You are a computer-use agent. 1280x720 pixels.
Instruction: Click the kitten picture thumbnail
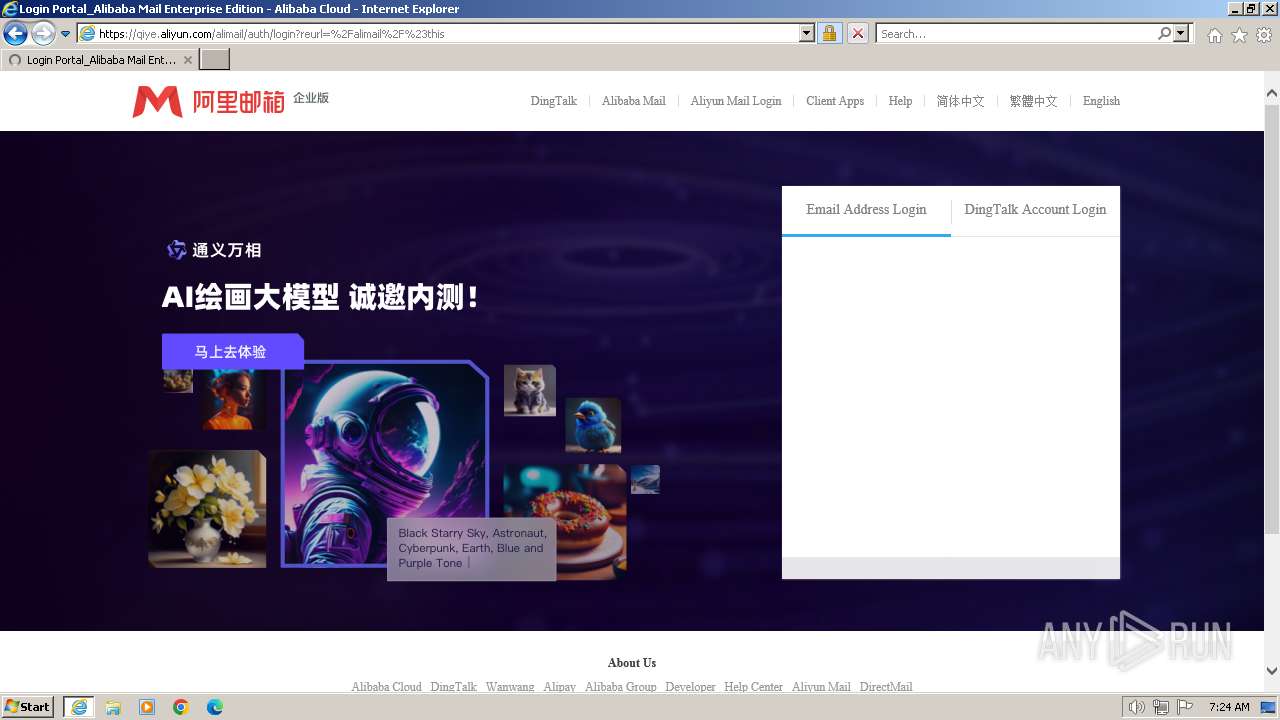point(529,390)
